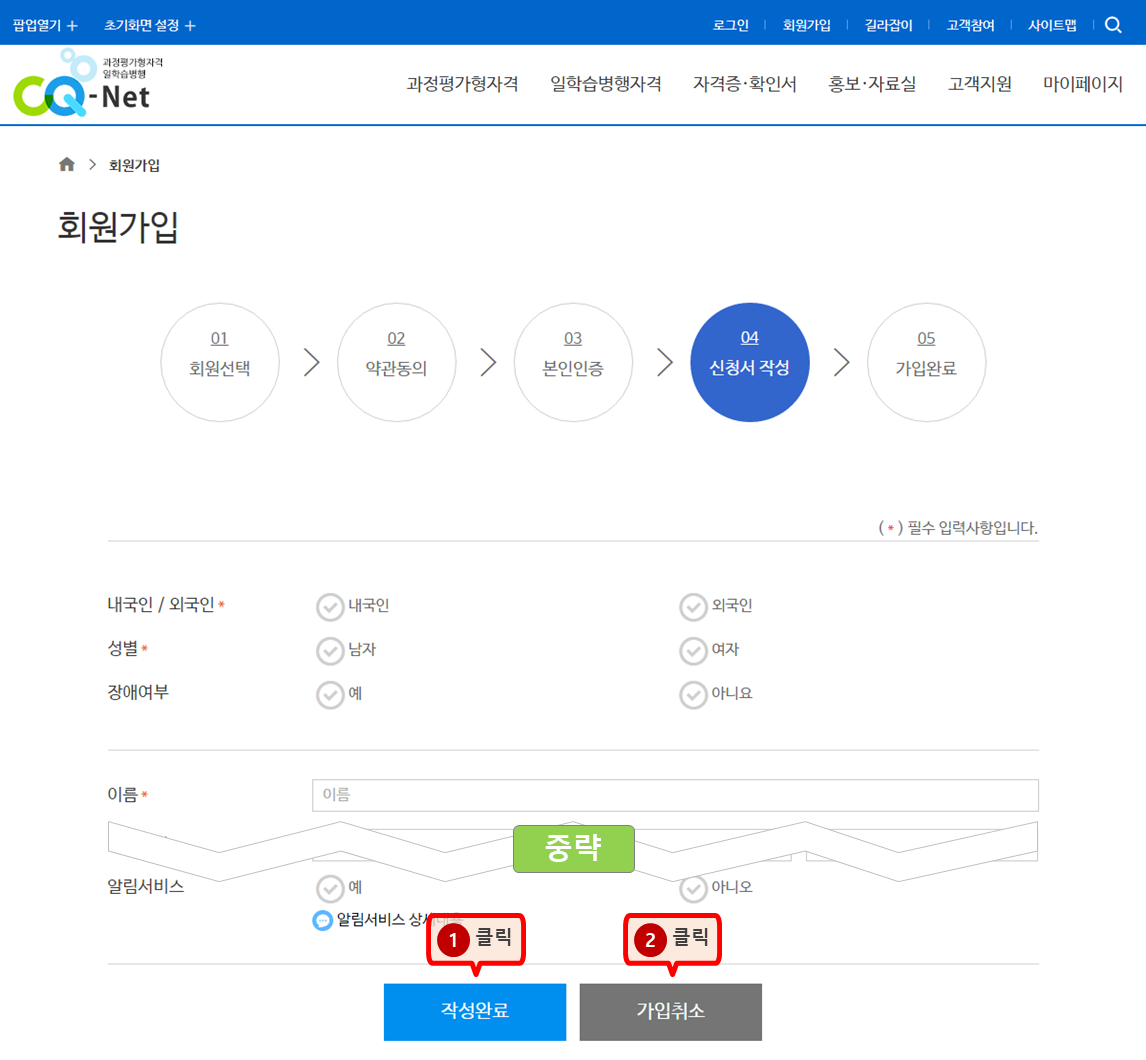The width and height of the screenshot is (1146, 1060).
Task: Click the alarm service speech bubble icon
Action: [322, 920]
